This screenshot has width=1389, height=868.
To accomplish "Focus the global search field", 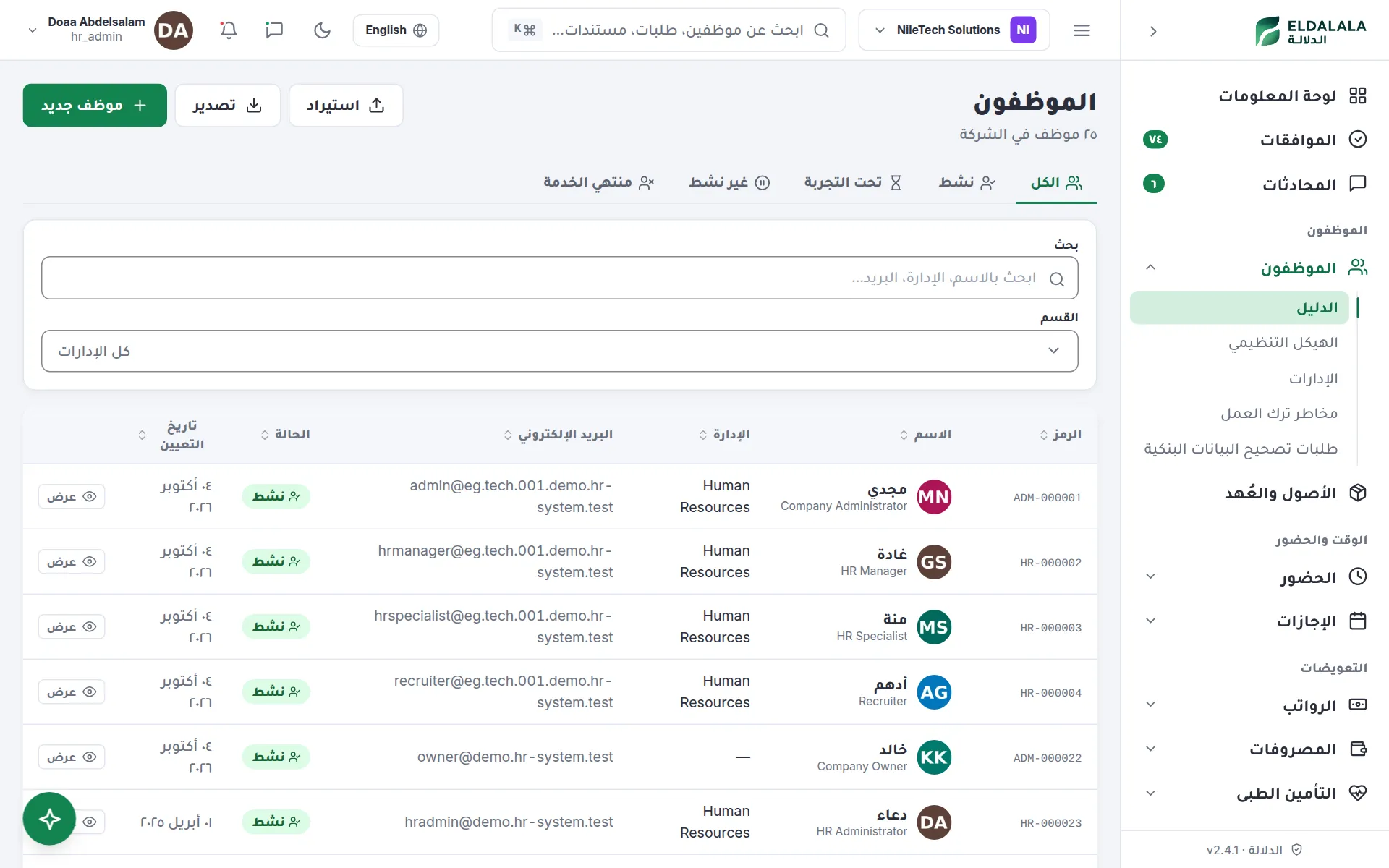I will (x=668, y=30).
